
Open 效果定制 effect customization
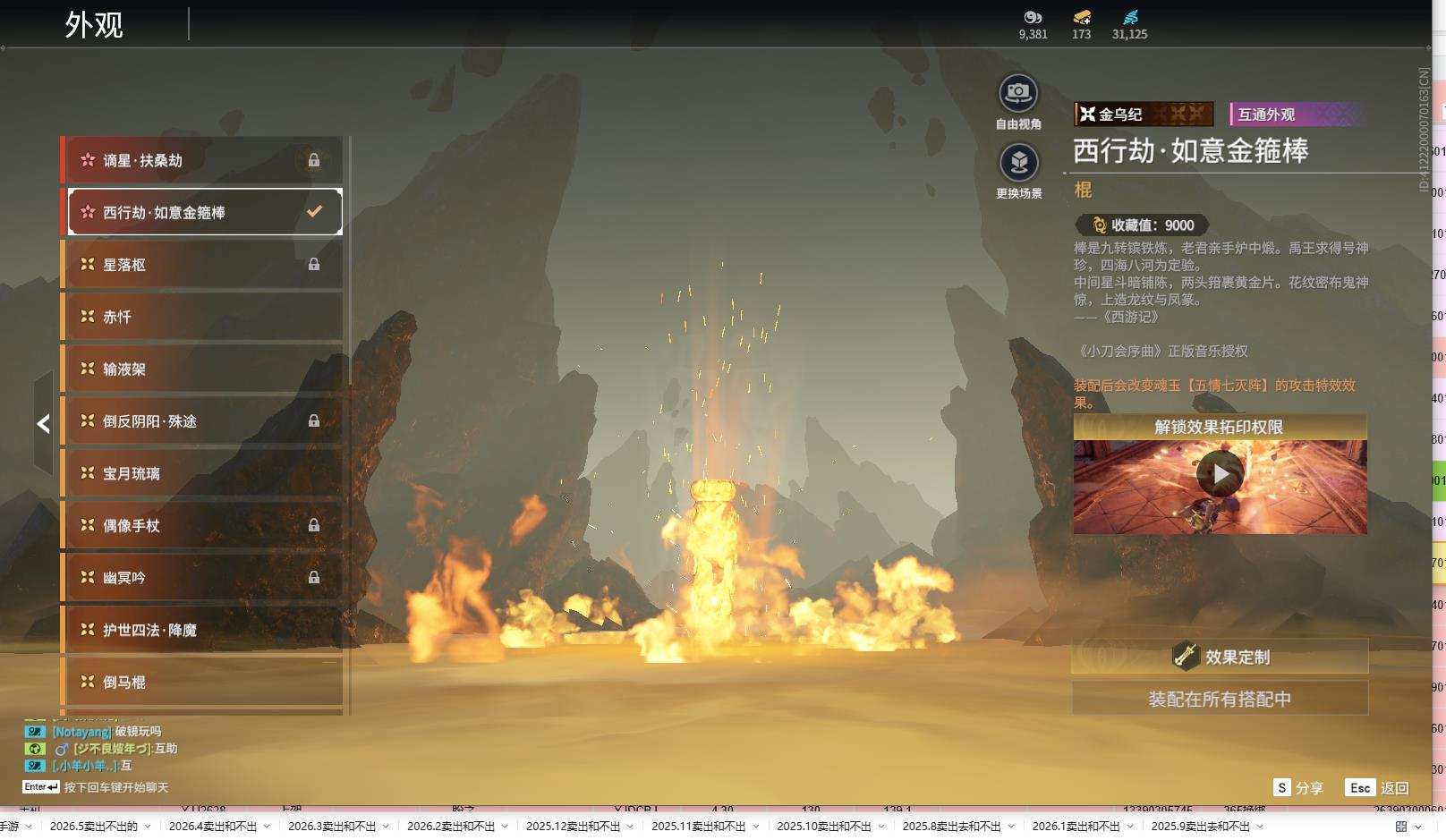[x=1220, y=657]
